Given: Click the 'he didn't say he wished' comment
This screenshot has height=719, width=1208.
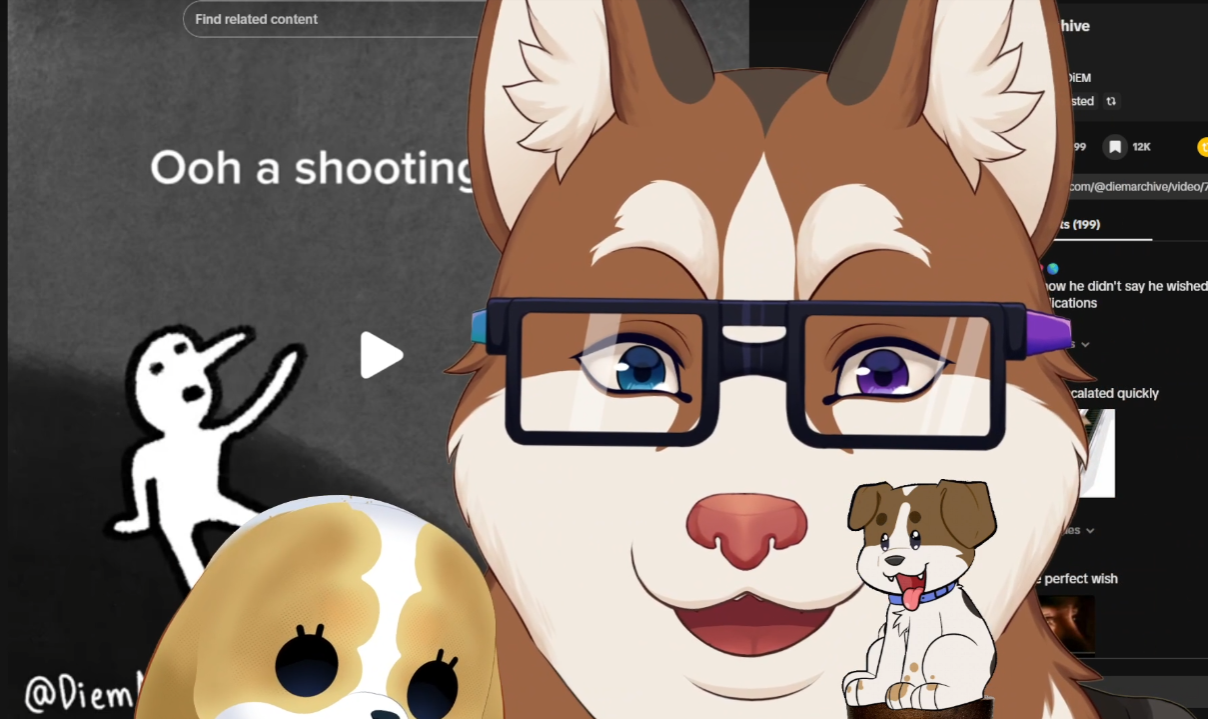Looking at the screenshot, I should click(1124, 294).
